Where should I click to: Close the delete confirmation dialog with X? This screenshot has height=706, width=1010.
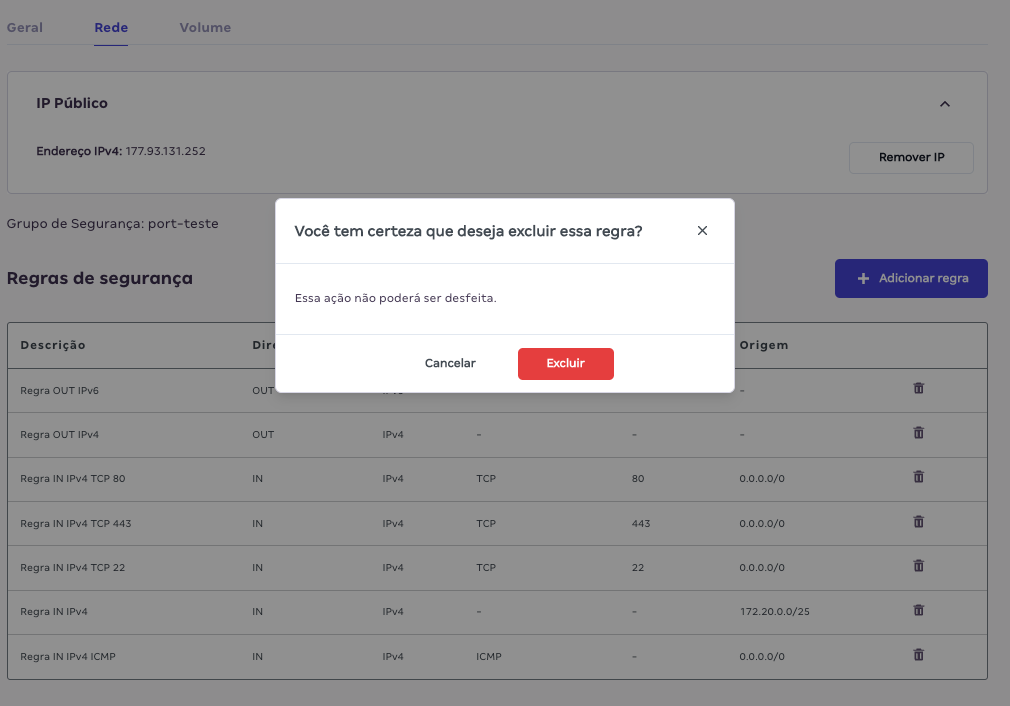click(702, 231)
